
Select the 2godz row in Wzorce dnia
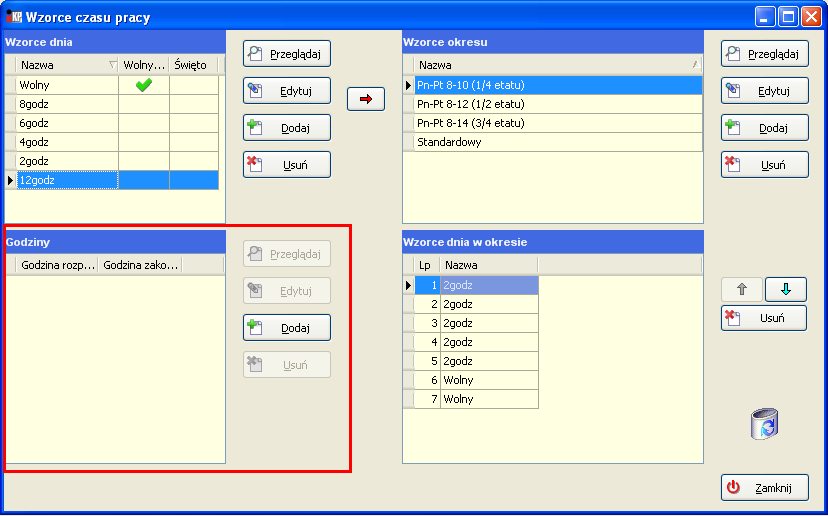(x=111, y=161)
